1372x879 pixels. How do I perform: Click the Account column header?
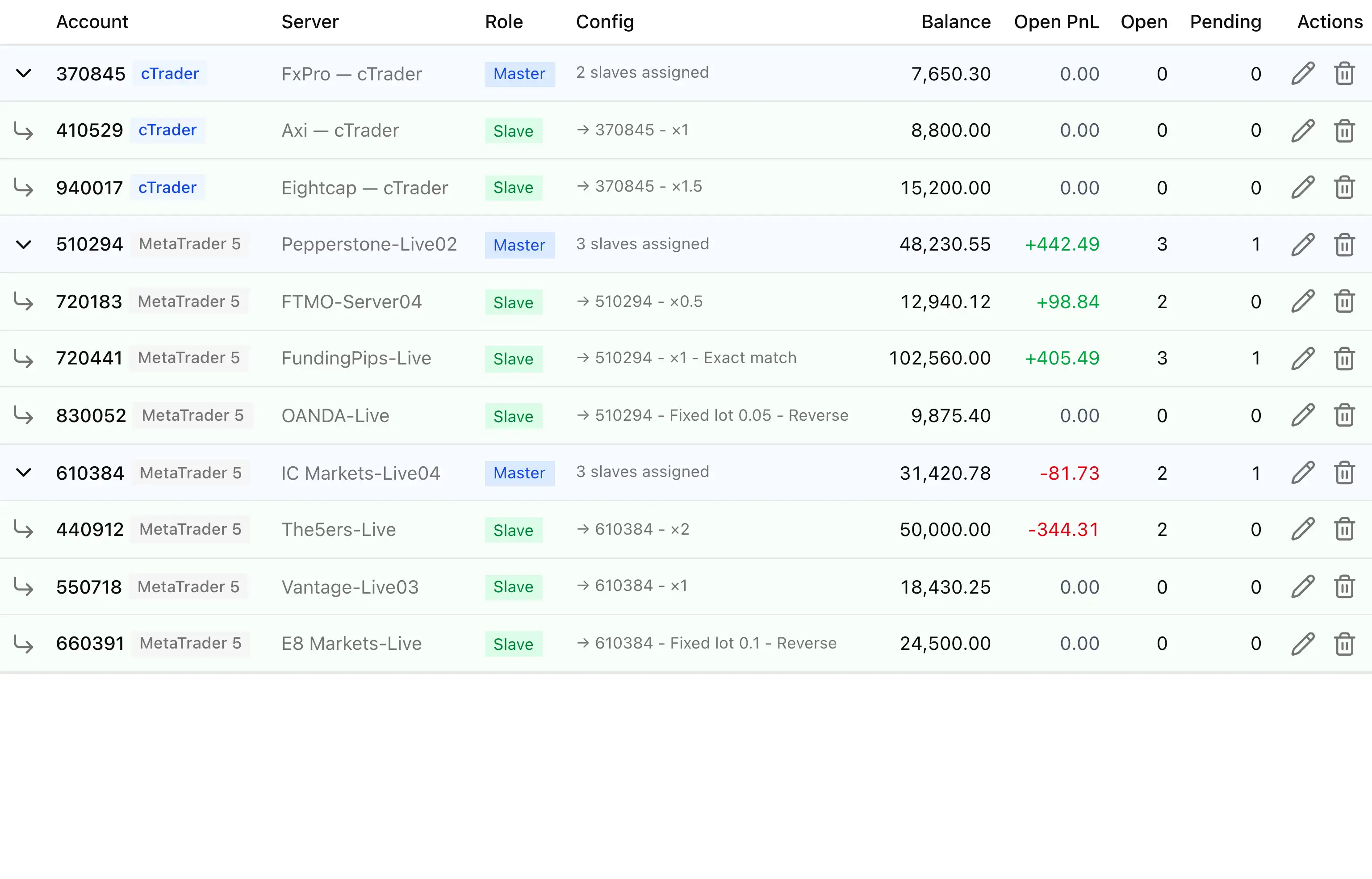tap(92, 22)
